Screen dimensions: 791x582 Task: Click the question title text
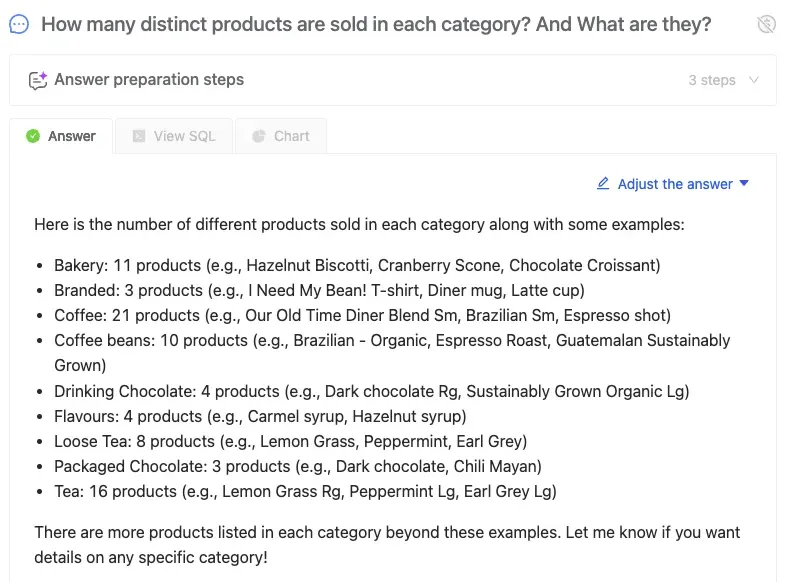[x=376, y=24]
